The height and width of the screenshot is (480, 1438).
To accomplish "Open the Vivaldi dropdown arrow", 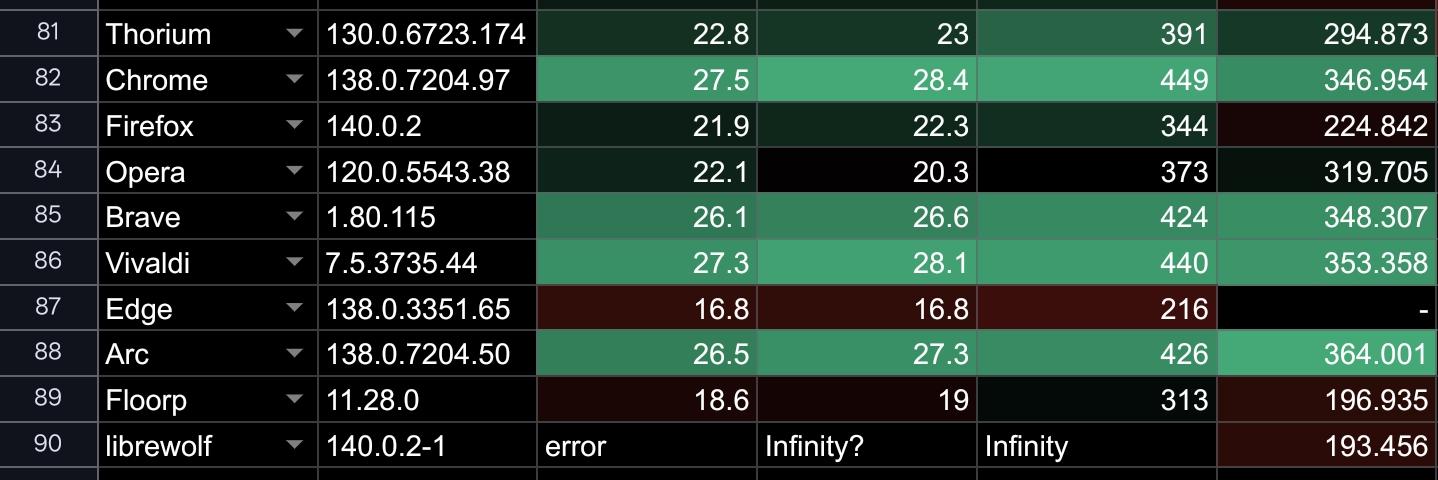I will 293,263.
